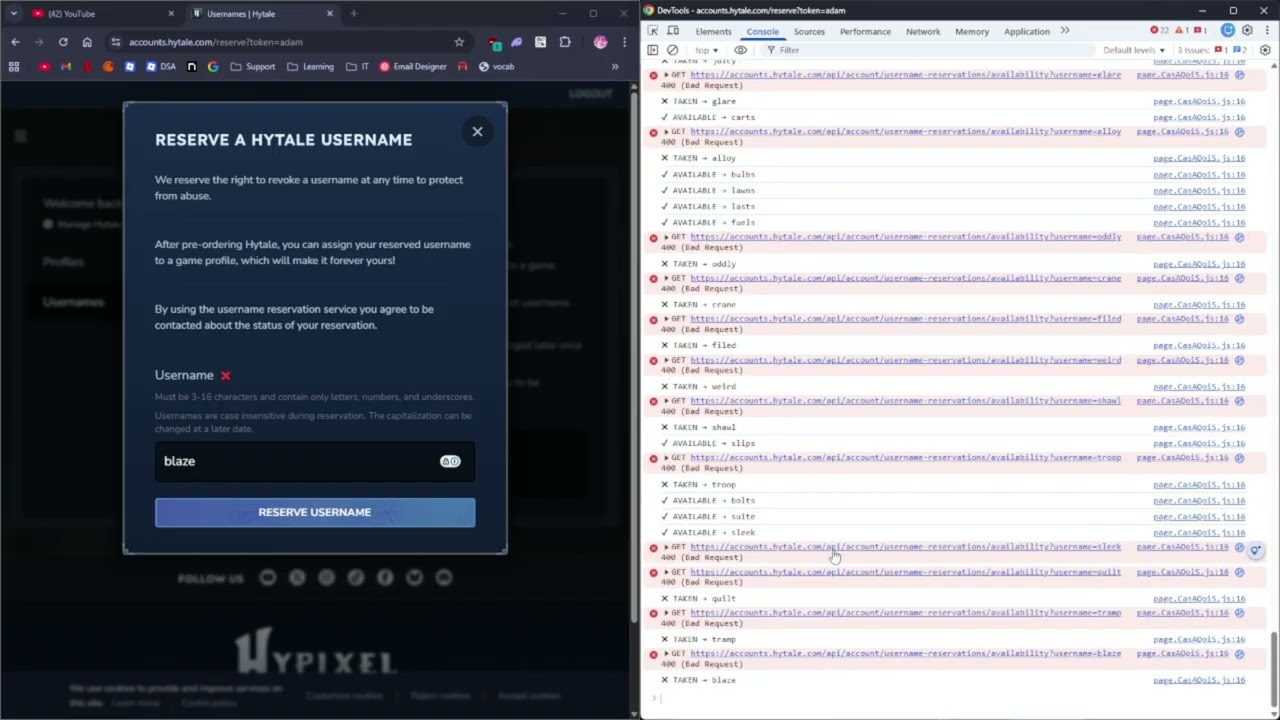
Task: Go to the browser home page
Action: pos(87,42)
